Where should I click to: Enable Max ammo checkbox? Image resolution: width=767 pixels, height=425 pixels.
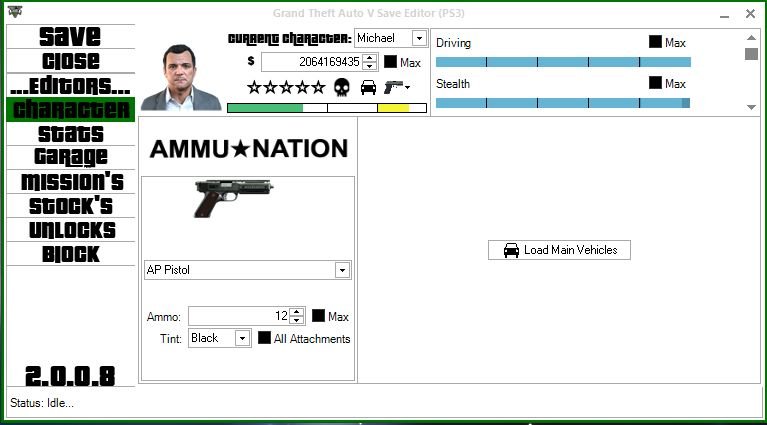(318, 315)
